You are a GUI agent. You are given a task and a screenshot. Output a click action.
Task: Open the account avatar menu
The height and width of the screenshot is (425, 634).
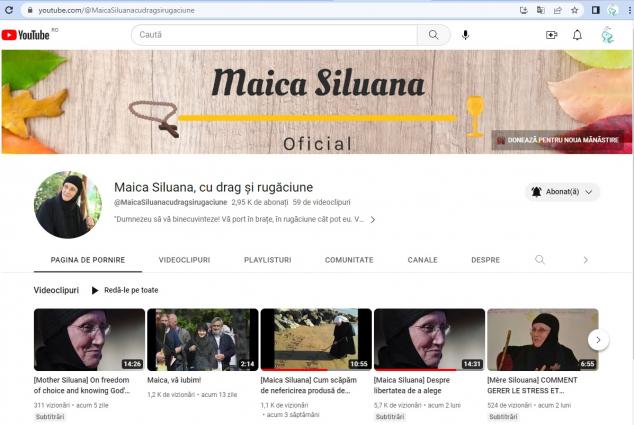tap(607, 35)
